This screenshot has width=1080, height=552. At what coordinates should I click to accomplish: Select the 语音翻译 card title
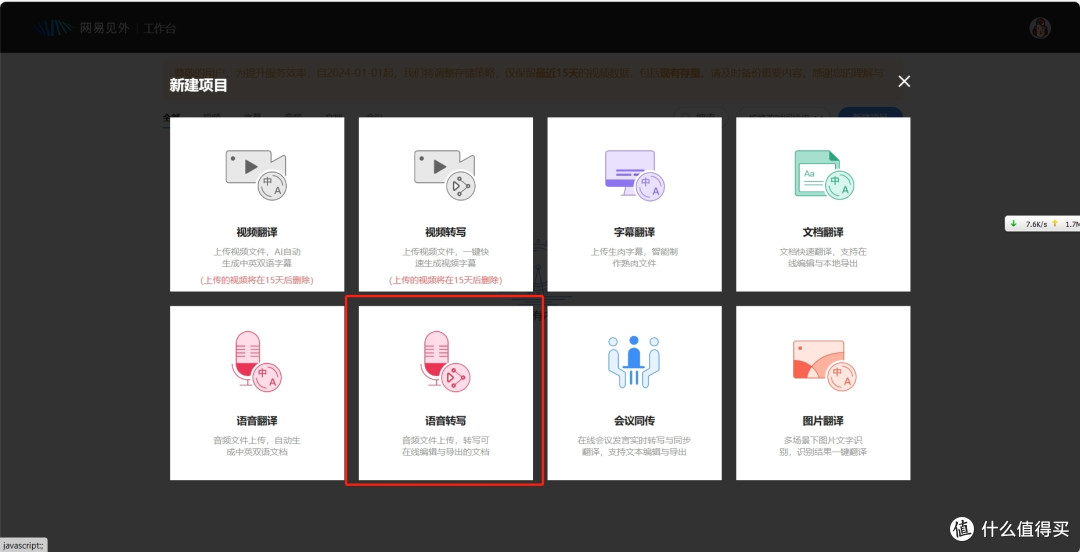257,421
